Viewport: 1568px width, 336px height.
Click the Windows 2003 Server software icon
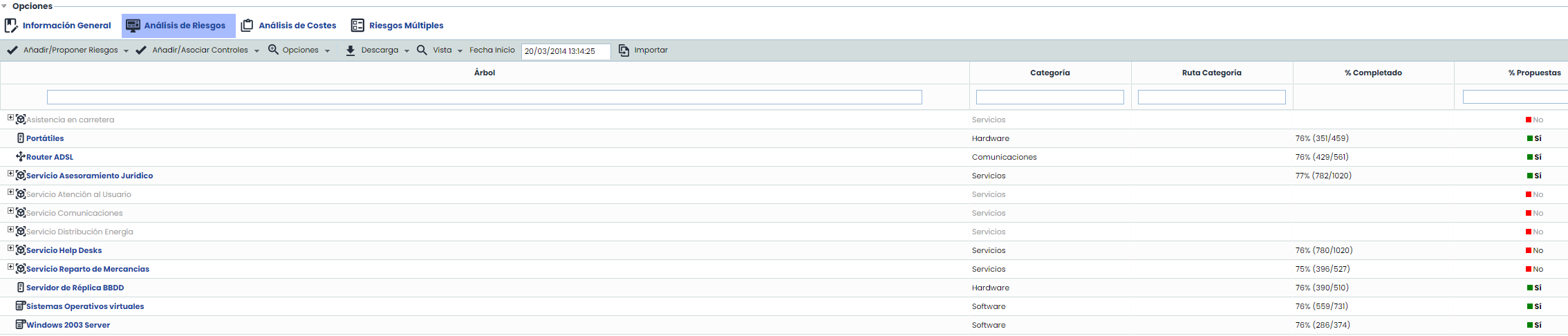pyautogui.click(x=21, y=325)
